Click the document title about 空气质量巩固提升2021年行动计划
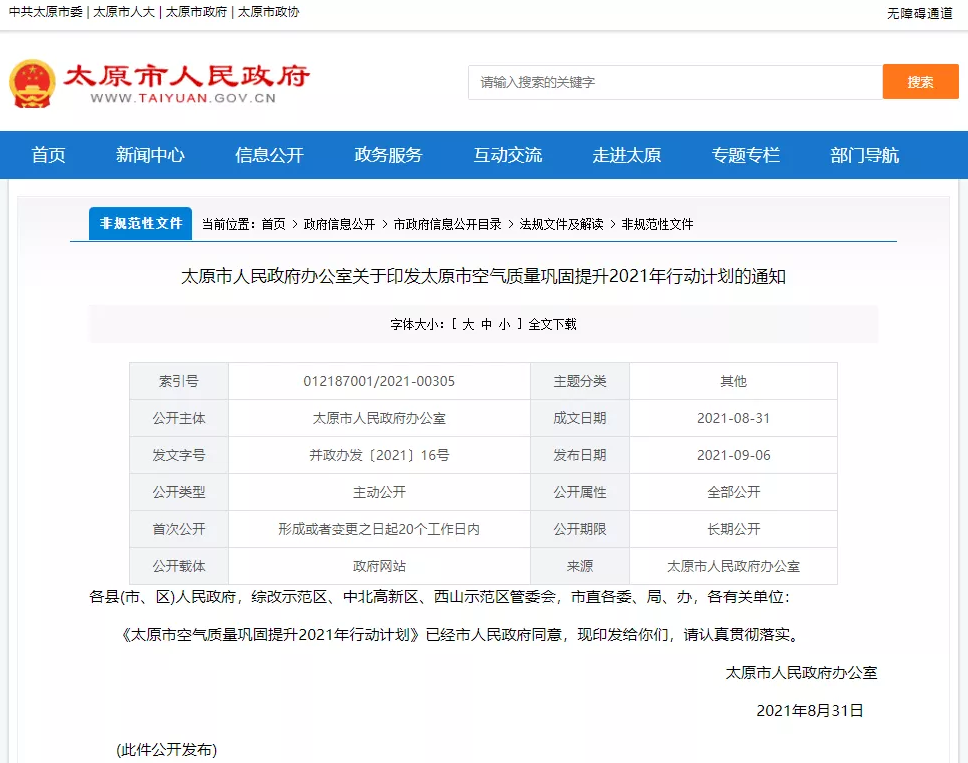This screenshot has width=968, height=763. (483, 276)
